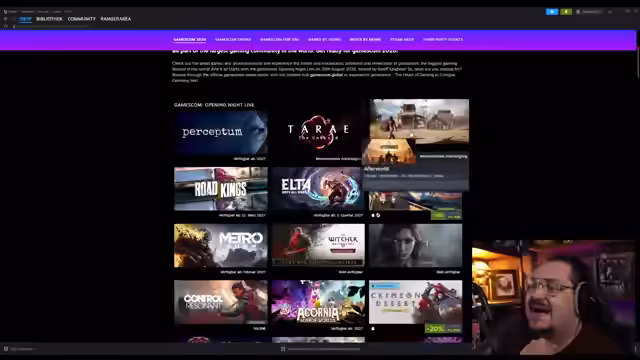
Task: Open the gamescom.global link in description
Action: pos(326,75)
